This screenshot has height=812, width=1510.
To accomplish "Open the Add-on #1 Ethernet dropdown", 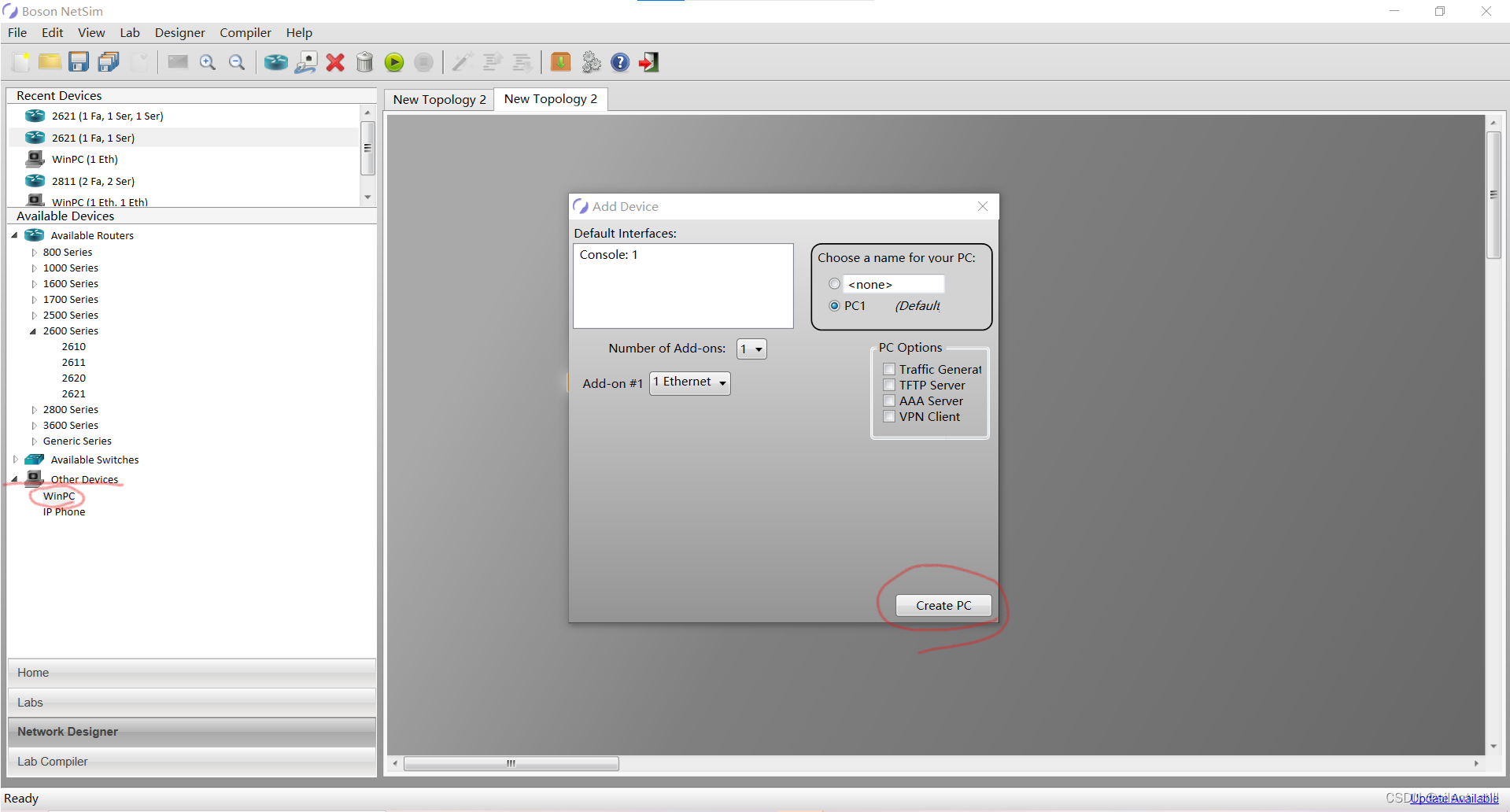I will point(690,382).
